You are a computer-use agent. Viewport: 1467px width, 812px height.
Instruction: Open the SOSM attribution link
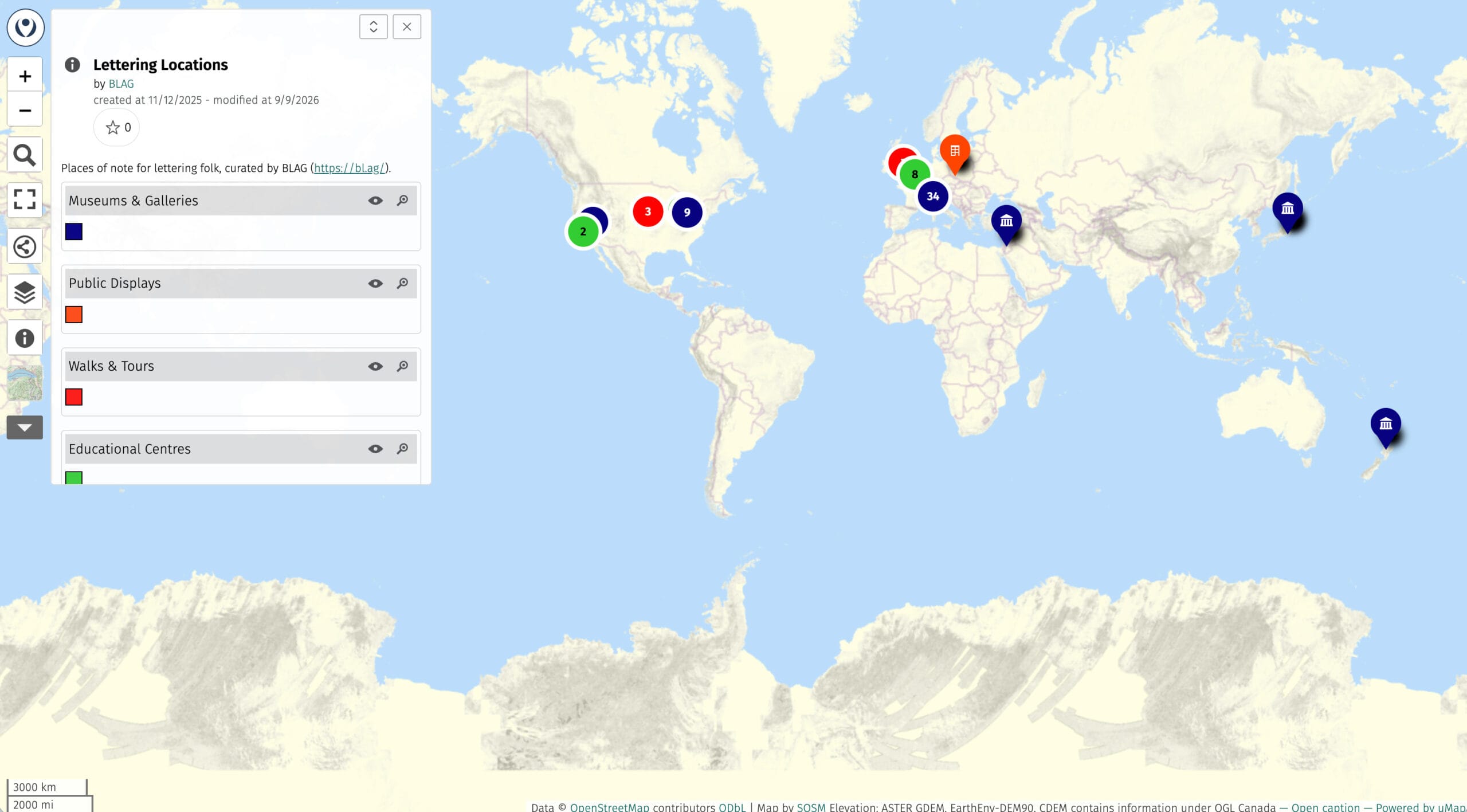[x=811, y=806]
